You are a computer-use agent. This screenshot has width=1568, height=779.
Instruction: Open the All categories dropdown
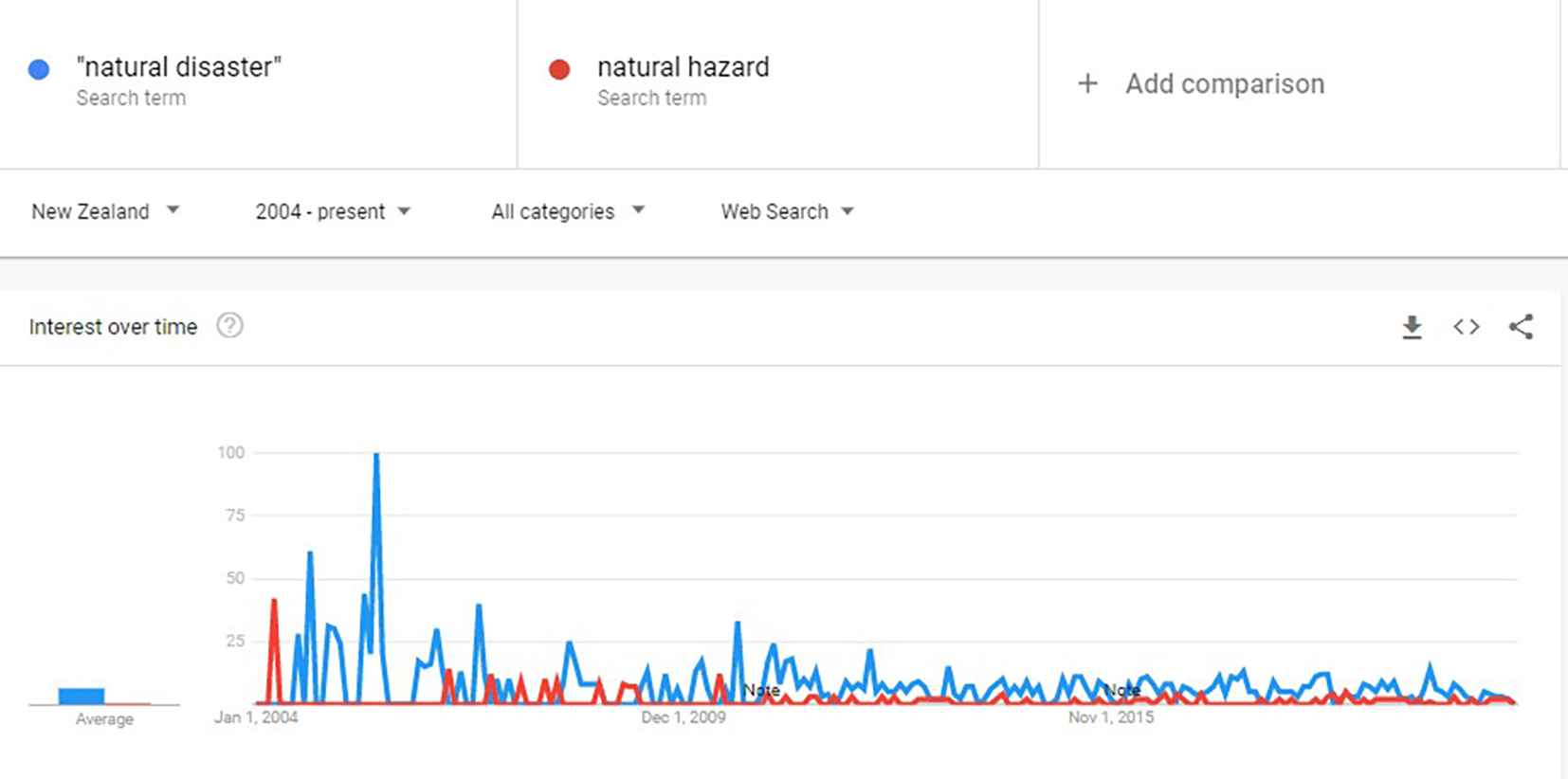tap(568, 211)
